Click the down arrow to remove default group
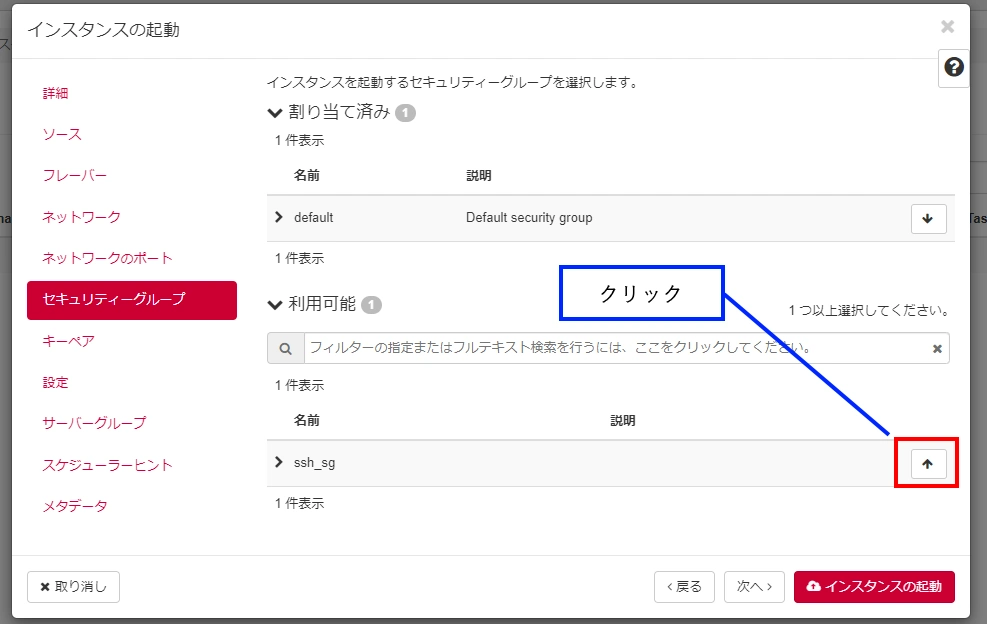The width and height of the screenshot is (987, 624). [928, 218]
